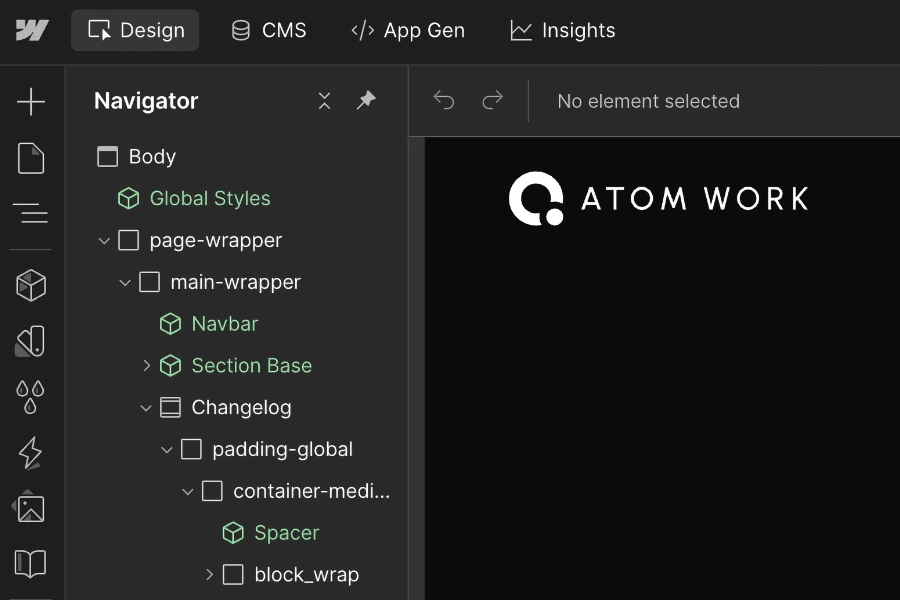The height and width of the screenshot is (600, 900).
Task: Expand the Section Base component
Action: [x=148, y=365]
